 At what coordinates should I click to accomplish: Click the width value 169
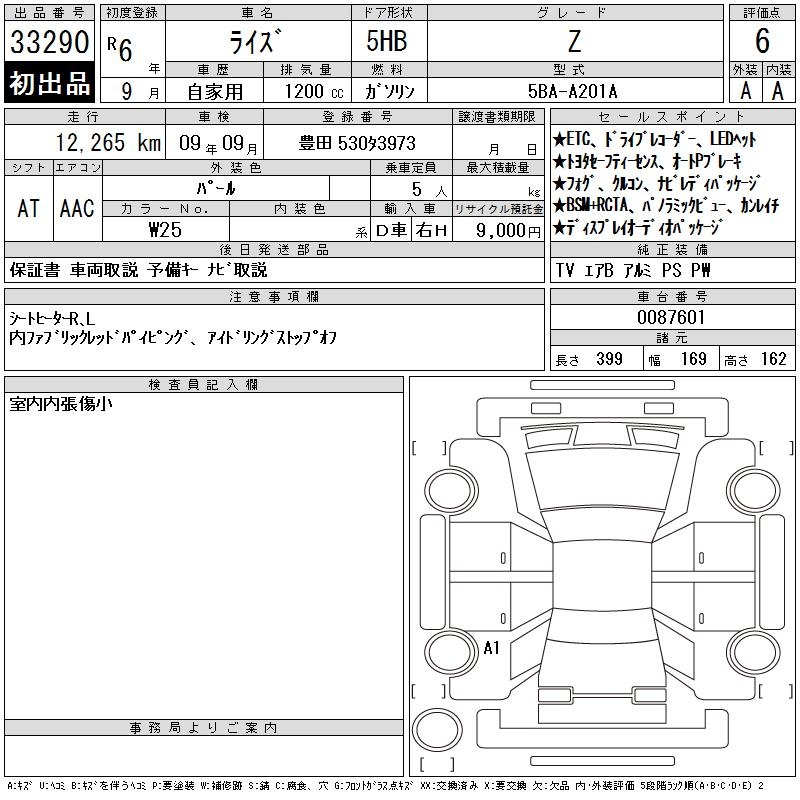[693, 359]
